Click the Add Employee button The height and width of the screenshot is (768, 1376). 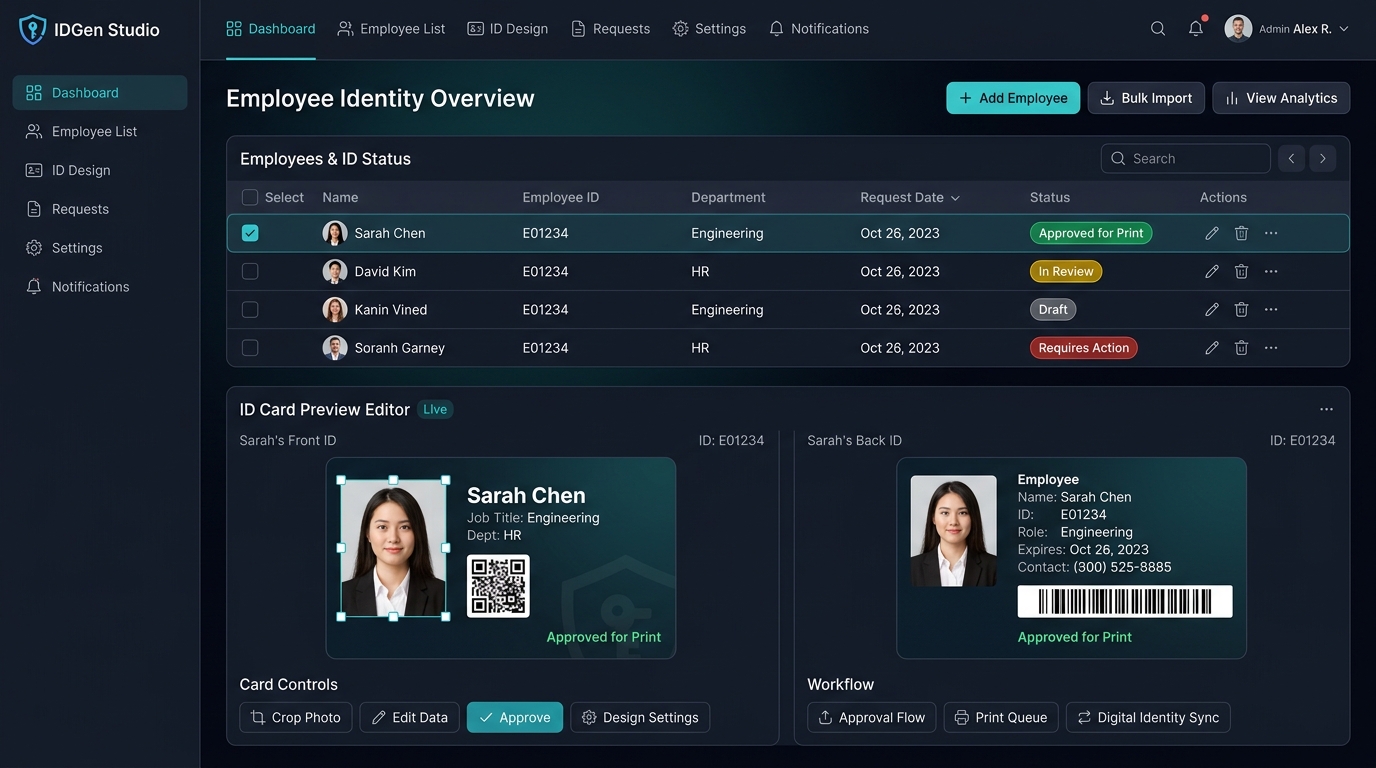pos(1013,98)
